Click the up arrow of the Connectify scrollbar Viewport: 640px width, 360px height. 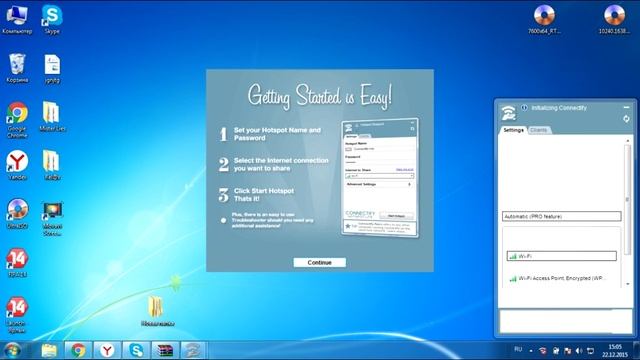pos(628,140)
